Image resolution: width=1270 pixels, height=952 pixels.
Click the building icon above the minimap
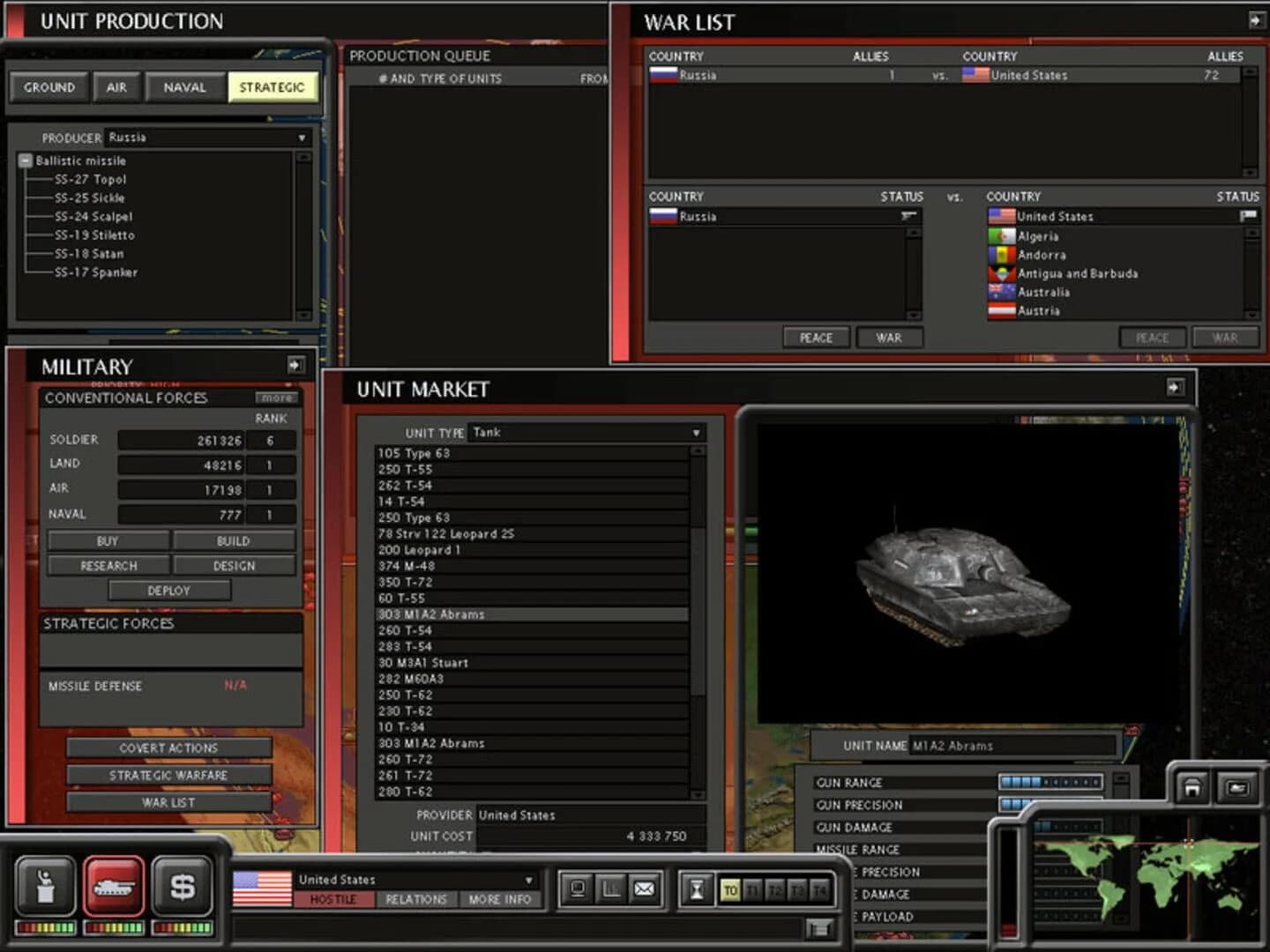[1194, 788]
